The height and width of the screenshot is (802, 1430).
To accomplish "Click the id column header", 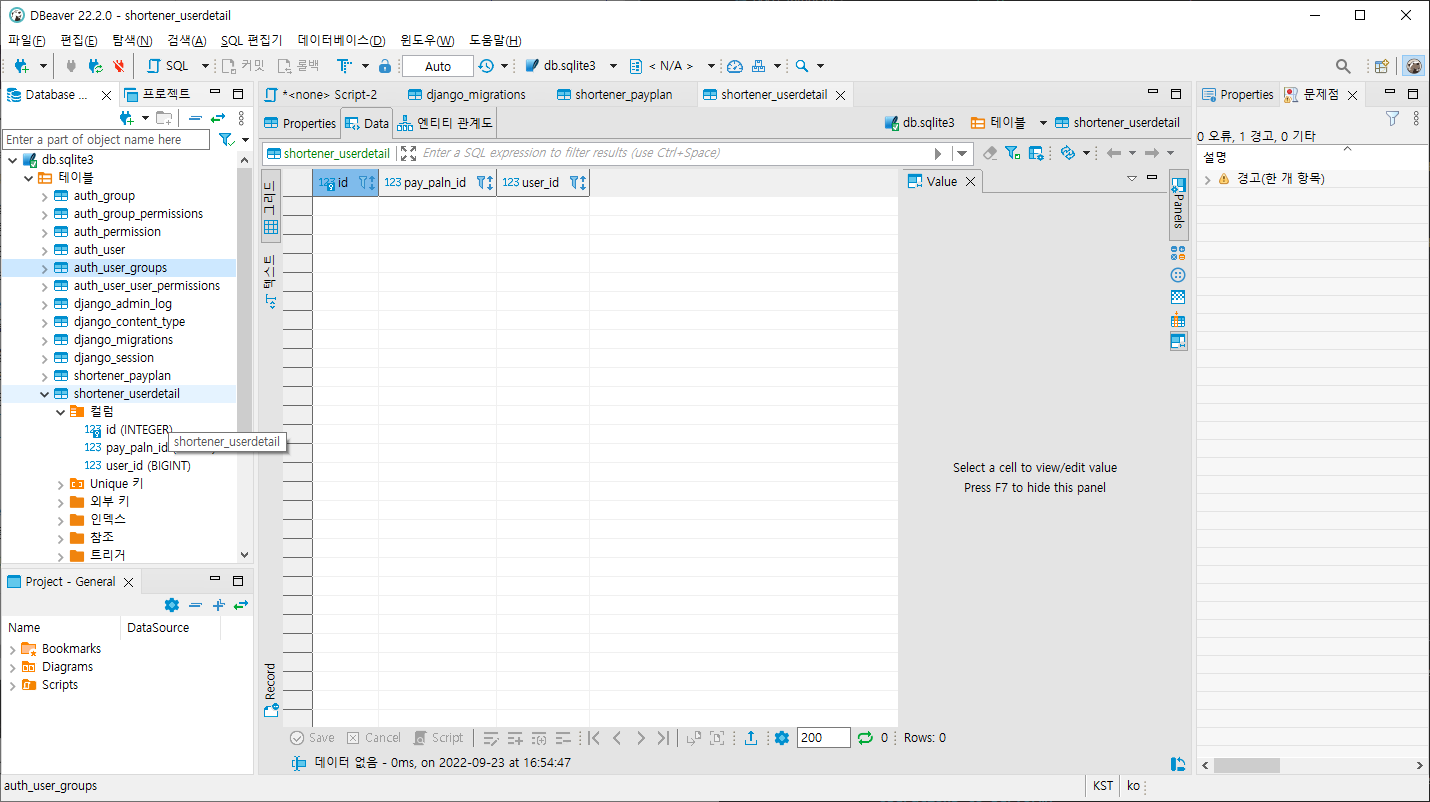I will (345, 183).
